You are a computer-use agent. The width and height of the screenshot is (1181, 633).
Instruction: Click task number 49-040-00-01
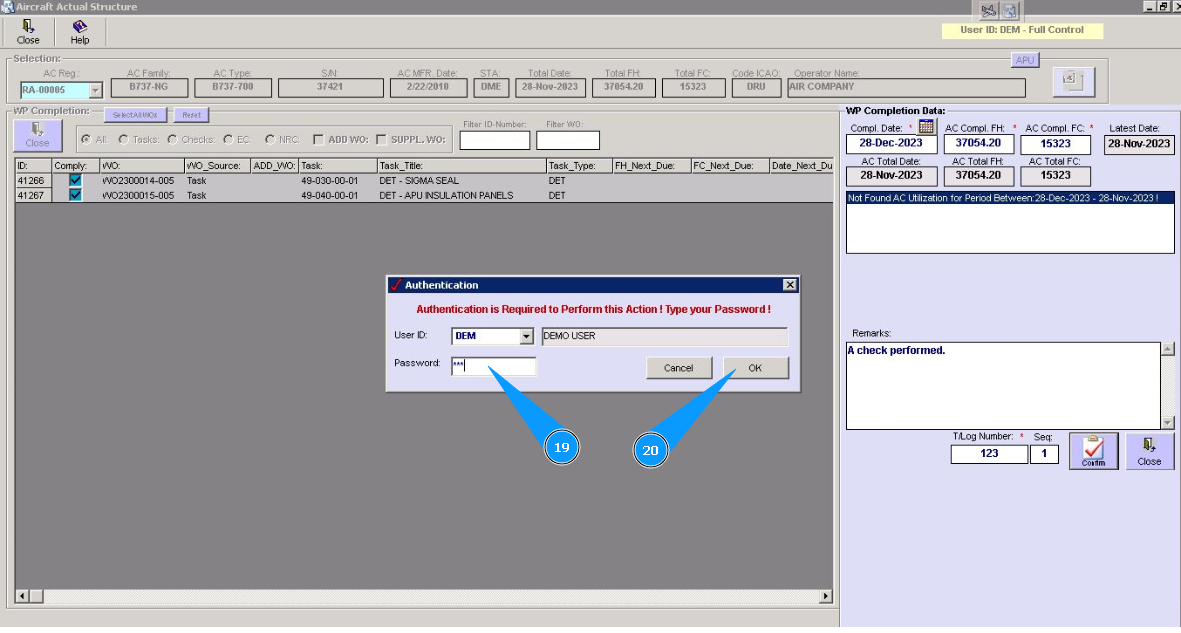[330, 195]
